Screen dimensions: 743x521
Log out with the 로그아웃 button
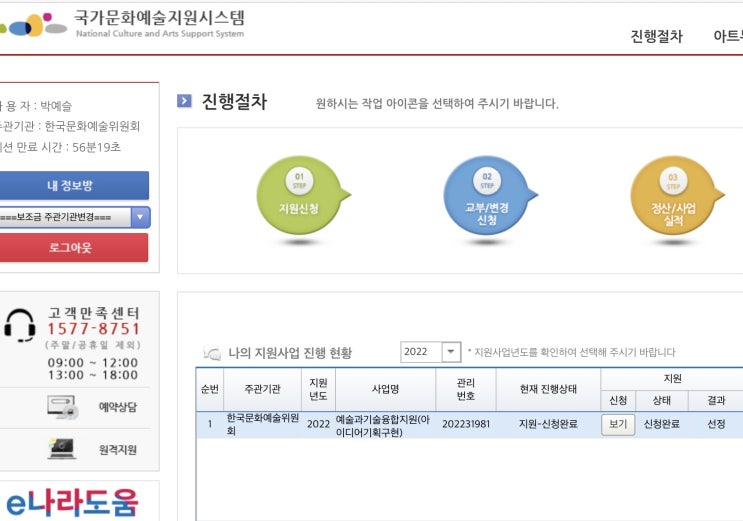point(72,248)
